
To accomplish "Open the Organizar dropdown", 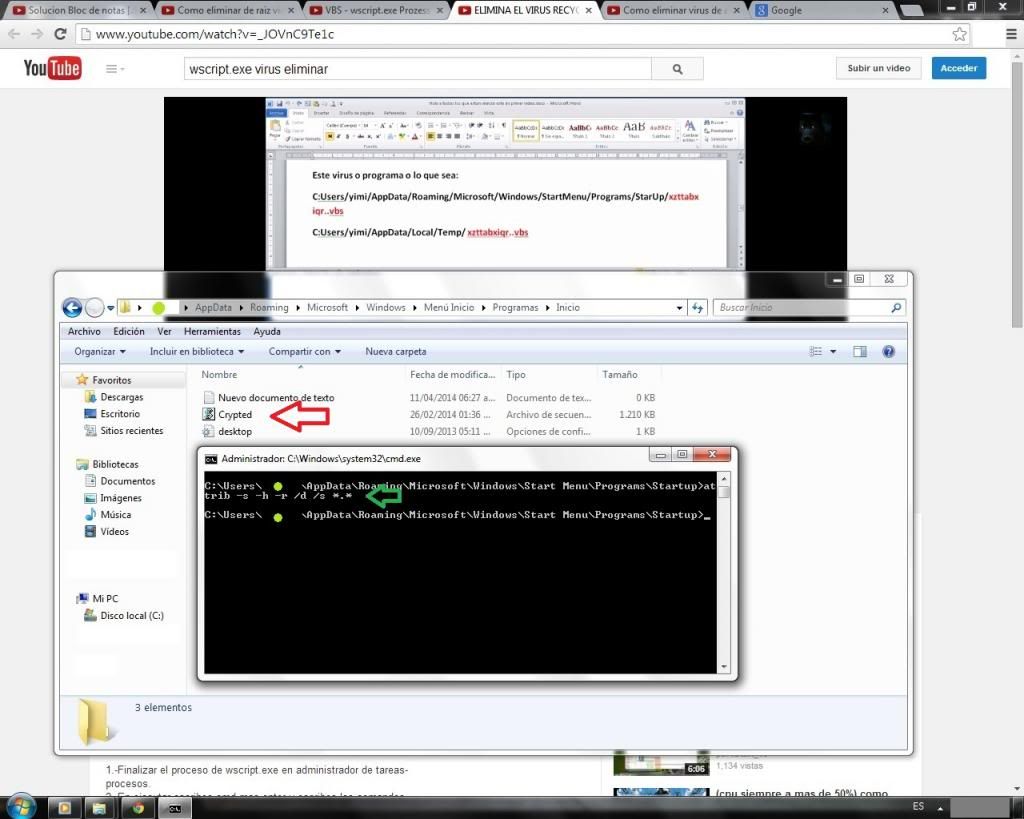I will (x=99, y=351).
